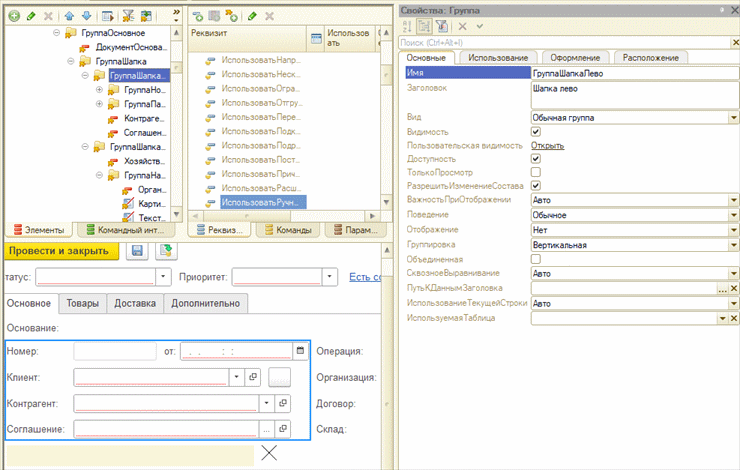Expand ГруппаНо... tree node
Image resolution: width=740 pixels, height=470 pixels.
[99, 89]
